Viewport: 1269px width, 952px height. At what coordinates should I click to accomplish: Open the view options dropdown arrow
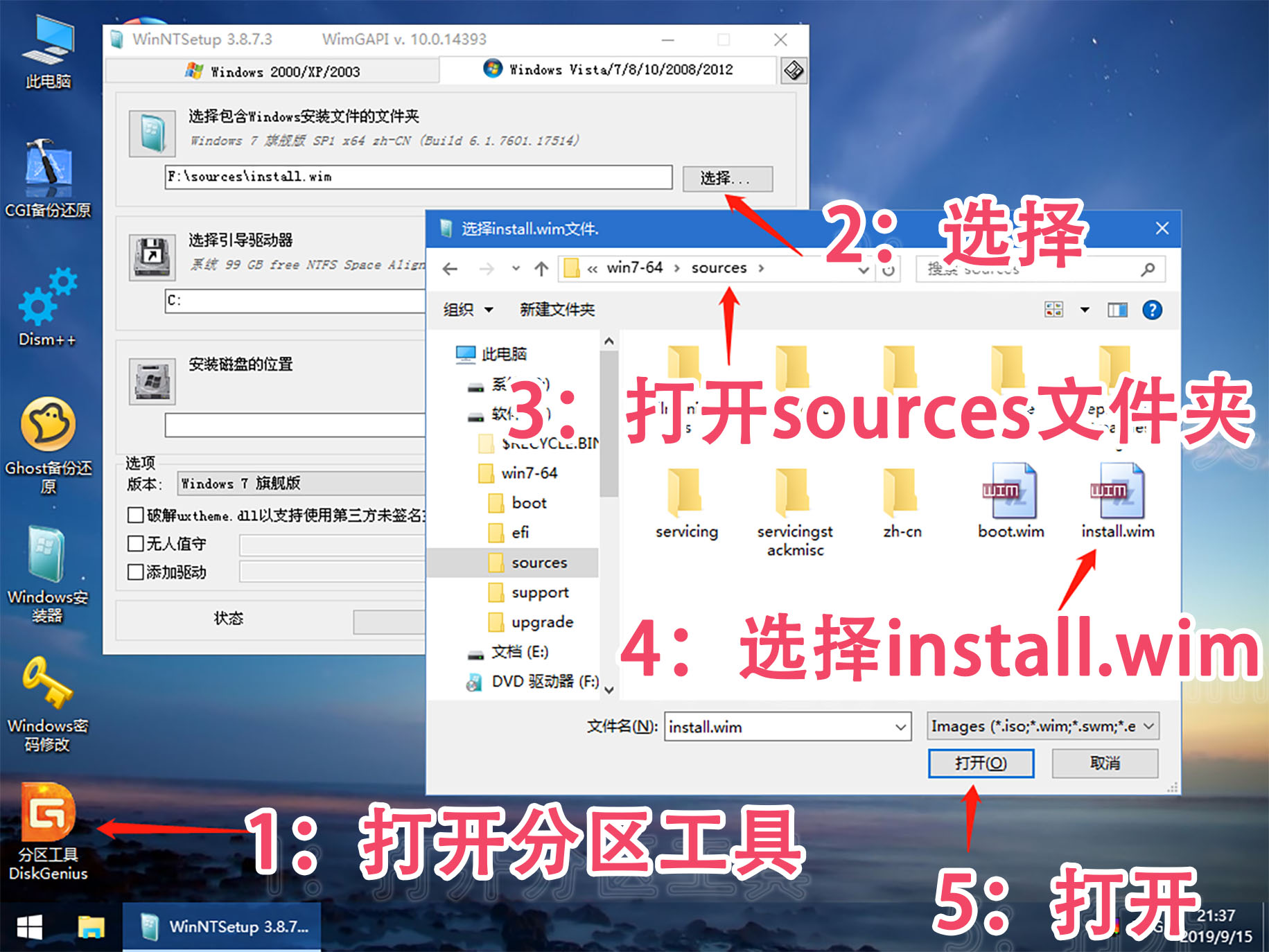coord(1085,310)
